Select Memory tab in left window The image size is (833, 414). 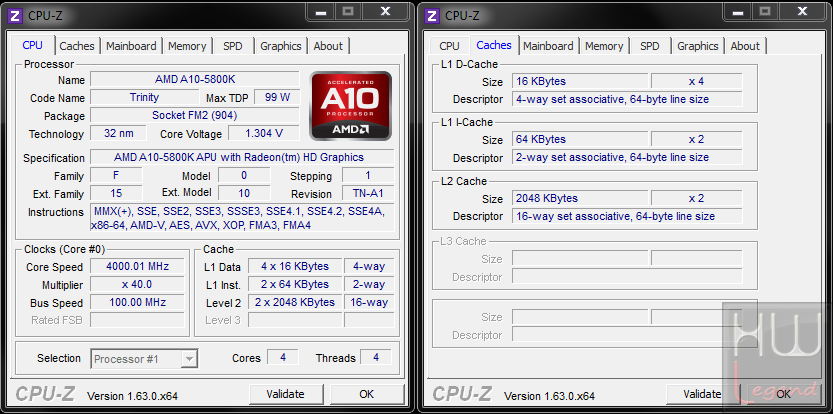[187, 46]
